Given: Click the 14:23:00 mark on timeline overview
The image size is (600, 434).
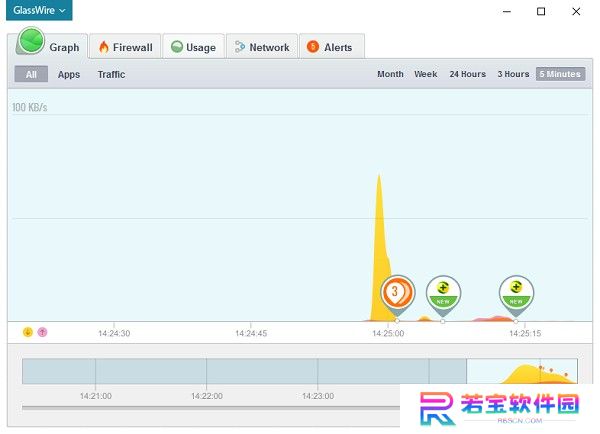Looking at the screenshot, I should (x=318, y=396).
